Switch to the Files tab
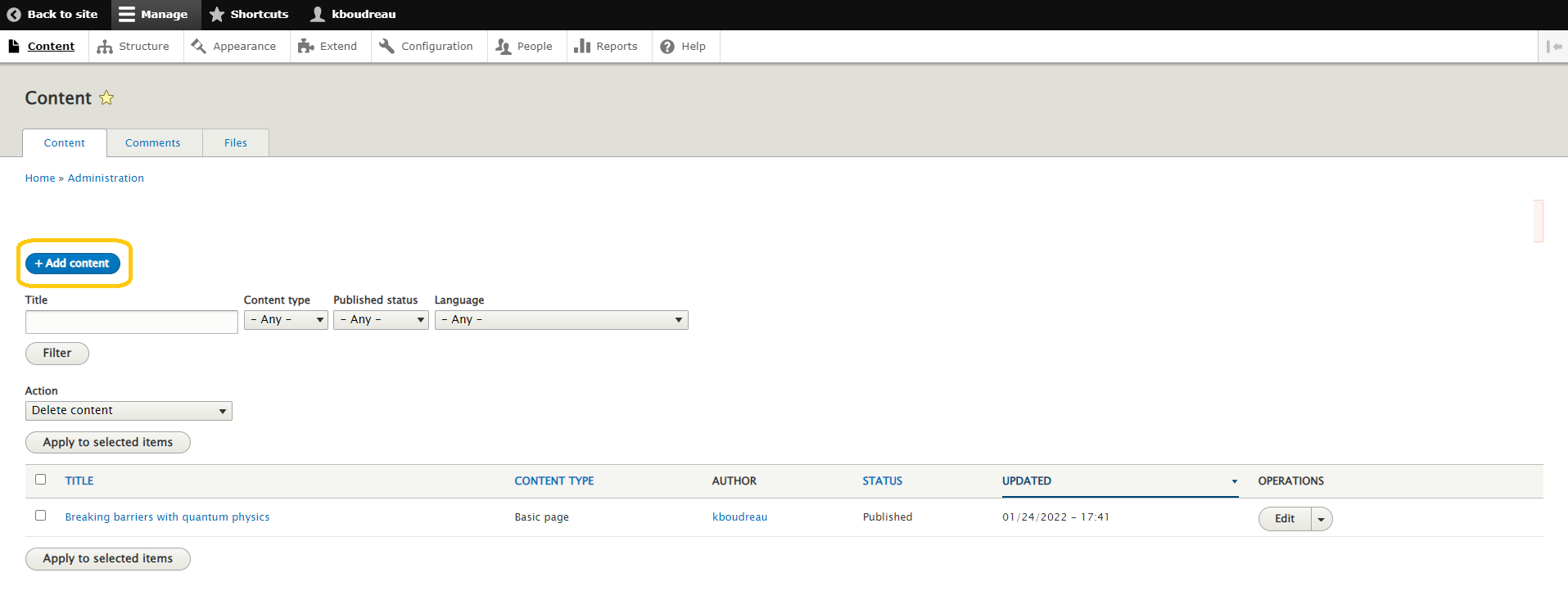Screen dimensions: 1568x600 [x=236, y=143]
